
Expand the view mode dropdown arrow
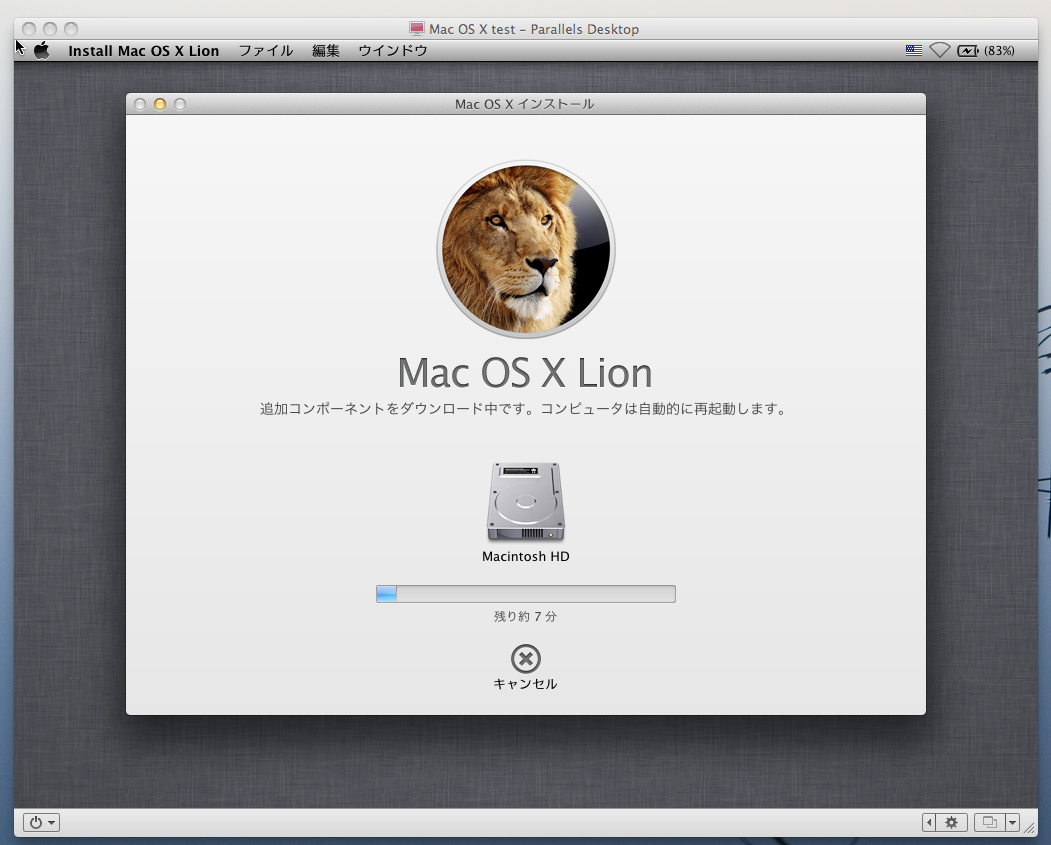pos(1012,822)
